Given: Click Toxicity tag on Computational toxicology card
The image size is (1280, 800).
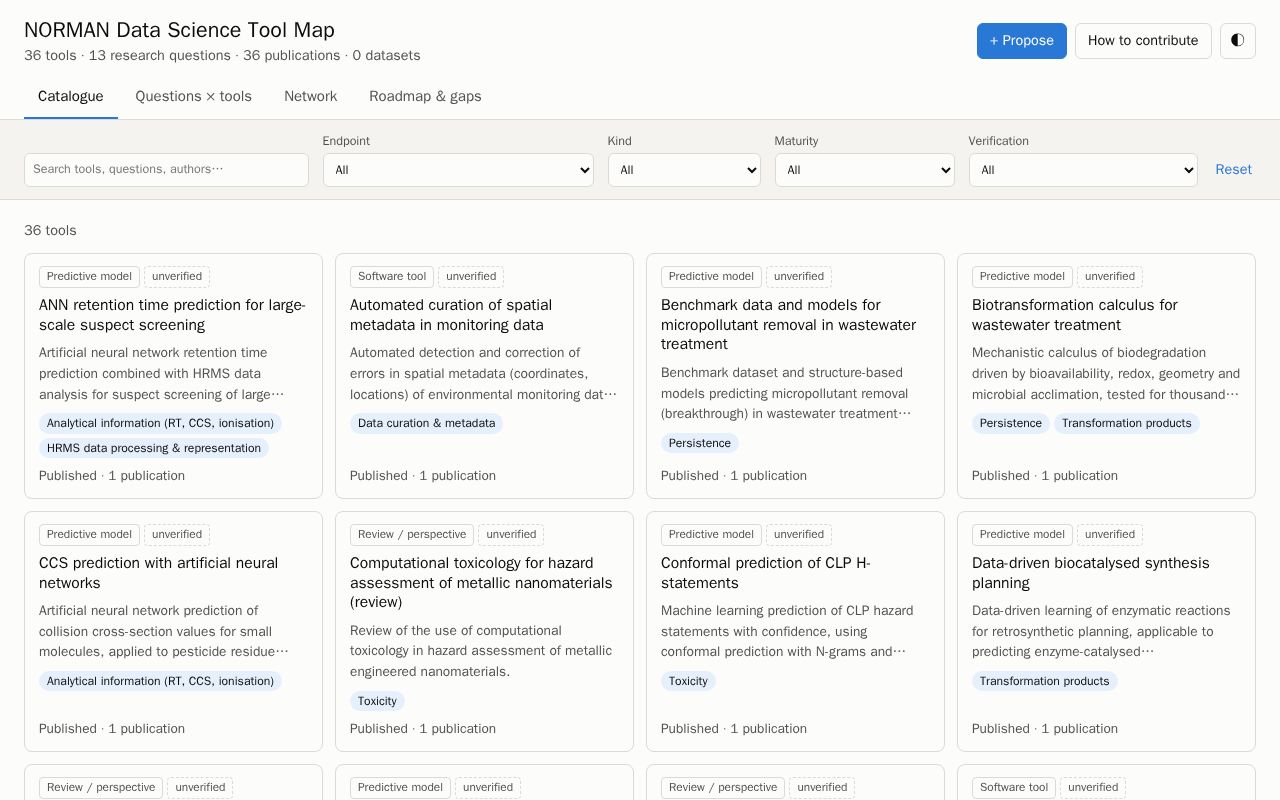Looking at the screenshot, I should (377, 701).
